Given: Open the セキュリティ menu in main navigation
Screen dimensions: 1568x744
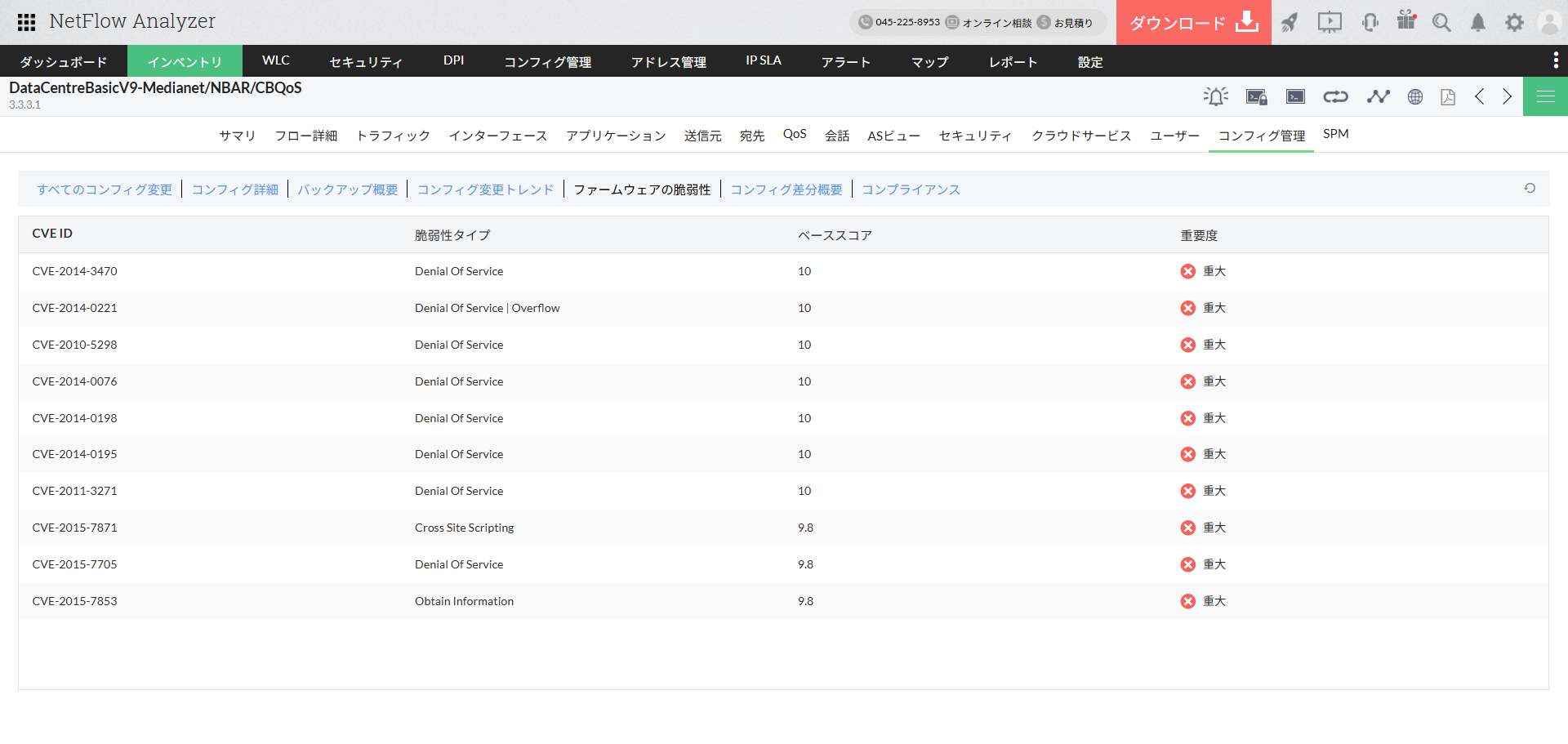Looking at the screenshot, I should (365, 62).
